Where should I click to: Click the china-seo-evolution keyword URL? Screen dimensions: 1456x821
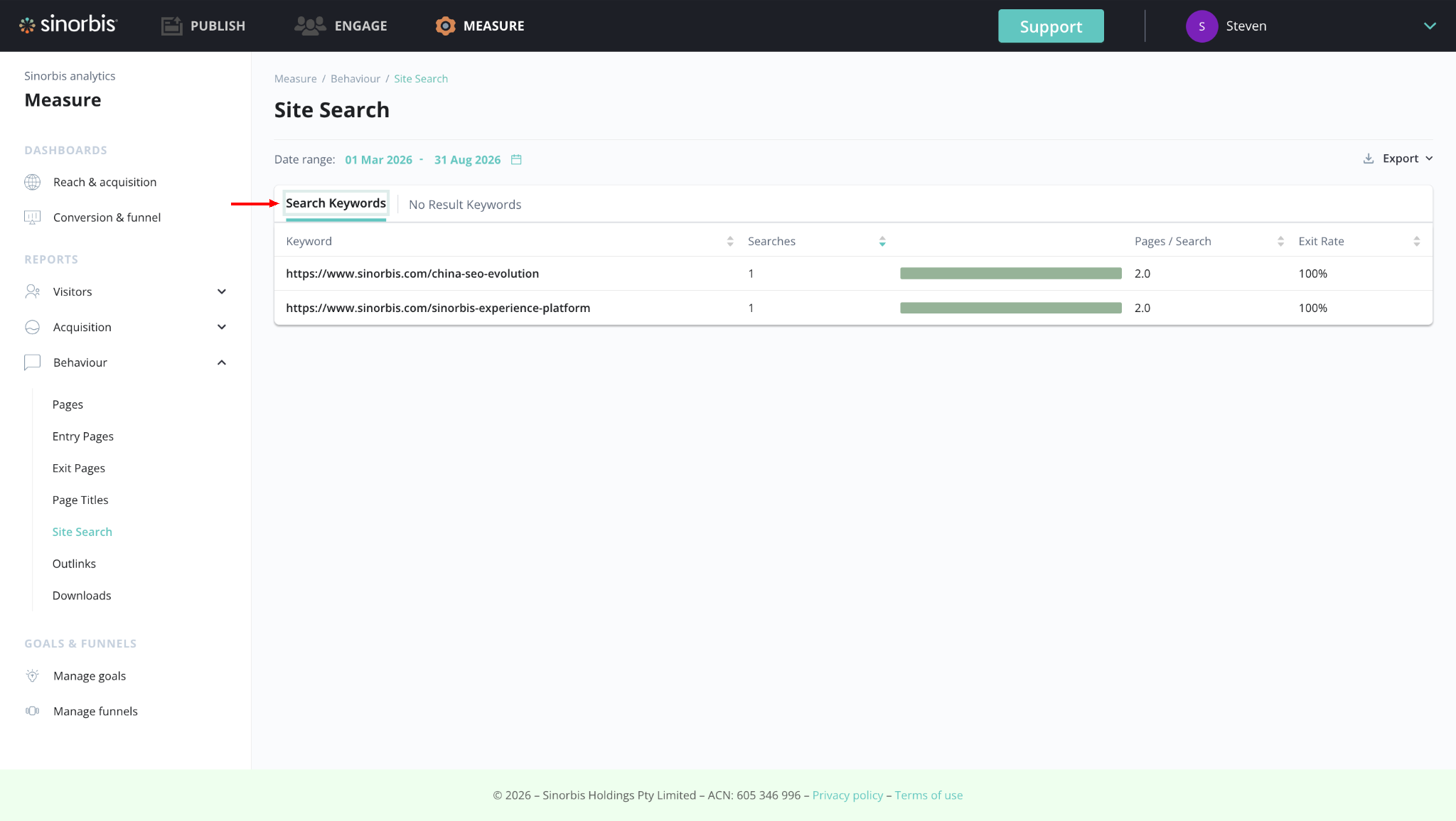click(412, 274)
